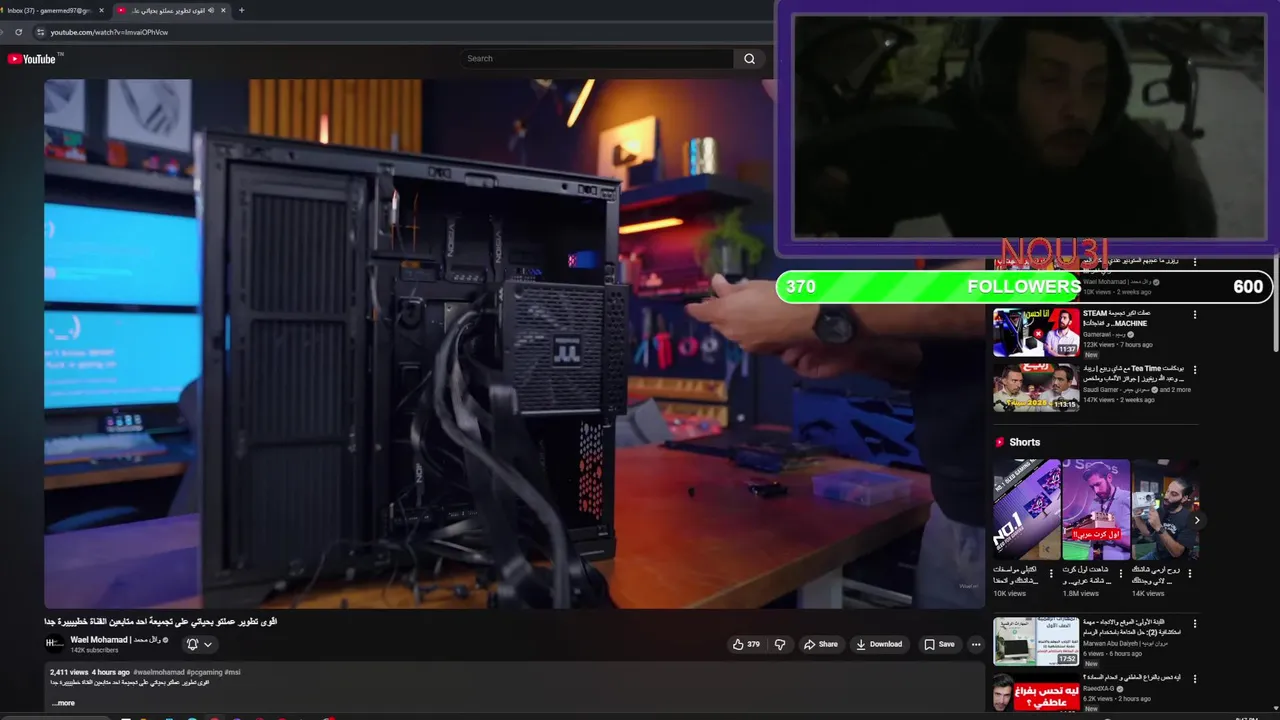This screenshot has width=1280, height=720.
Task: Click the youtube.com URL in address bar
Action: tap(109, 32)
